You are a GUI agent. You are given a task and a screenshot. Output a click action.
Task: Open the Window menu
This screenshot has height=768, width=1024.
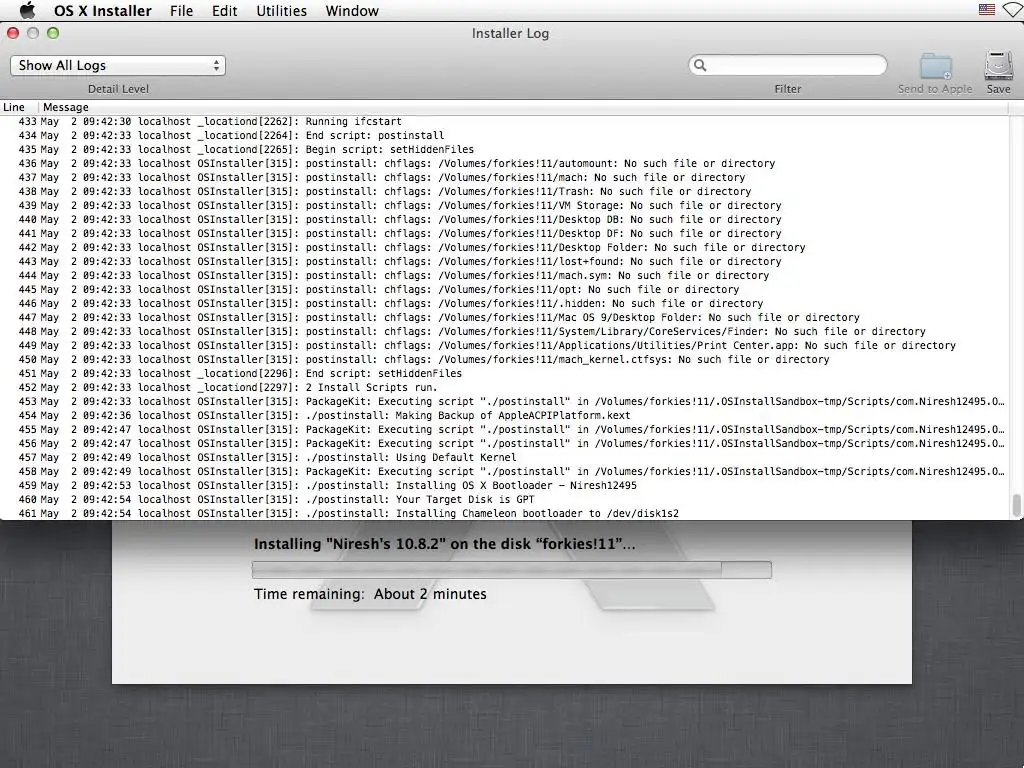tap(352, 11)
